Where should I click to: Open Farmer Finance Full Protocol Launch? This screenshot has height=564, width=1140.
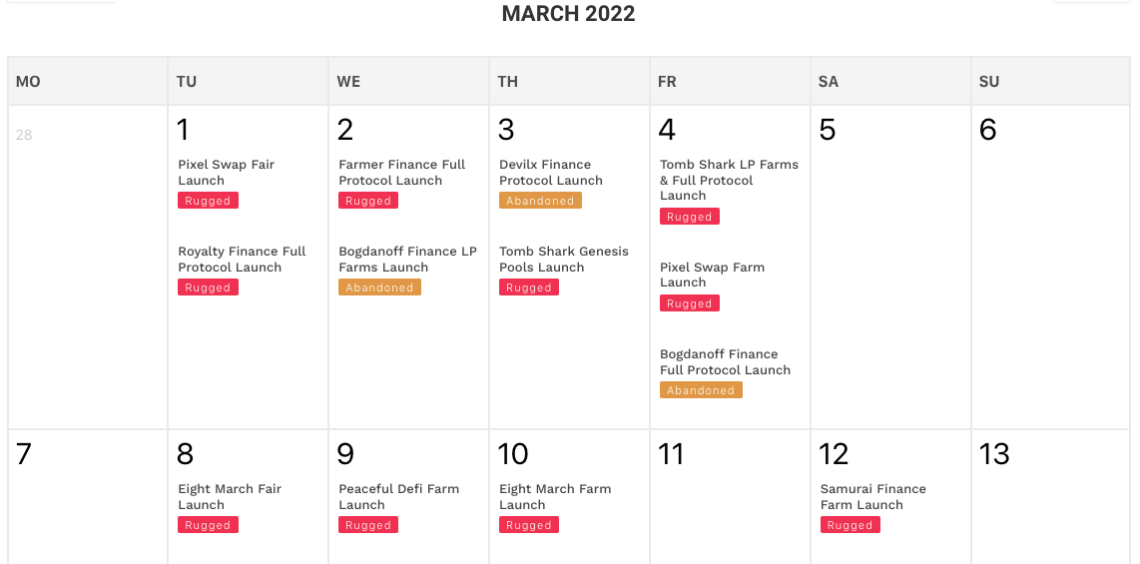point(402,172)
